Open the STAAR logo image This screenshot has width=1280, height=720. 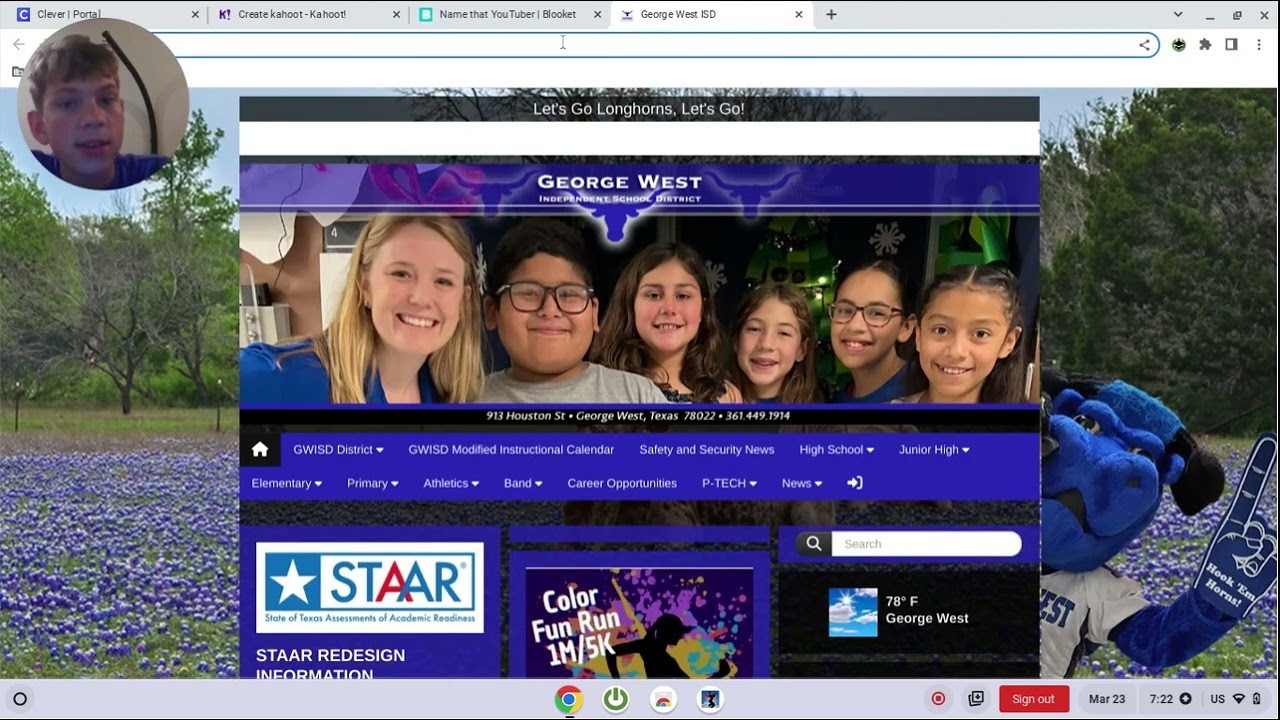(x=370, y=588)
